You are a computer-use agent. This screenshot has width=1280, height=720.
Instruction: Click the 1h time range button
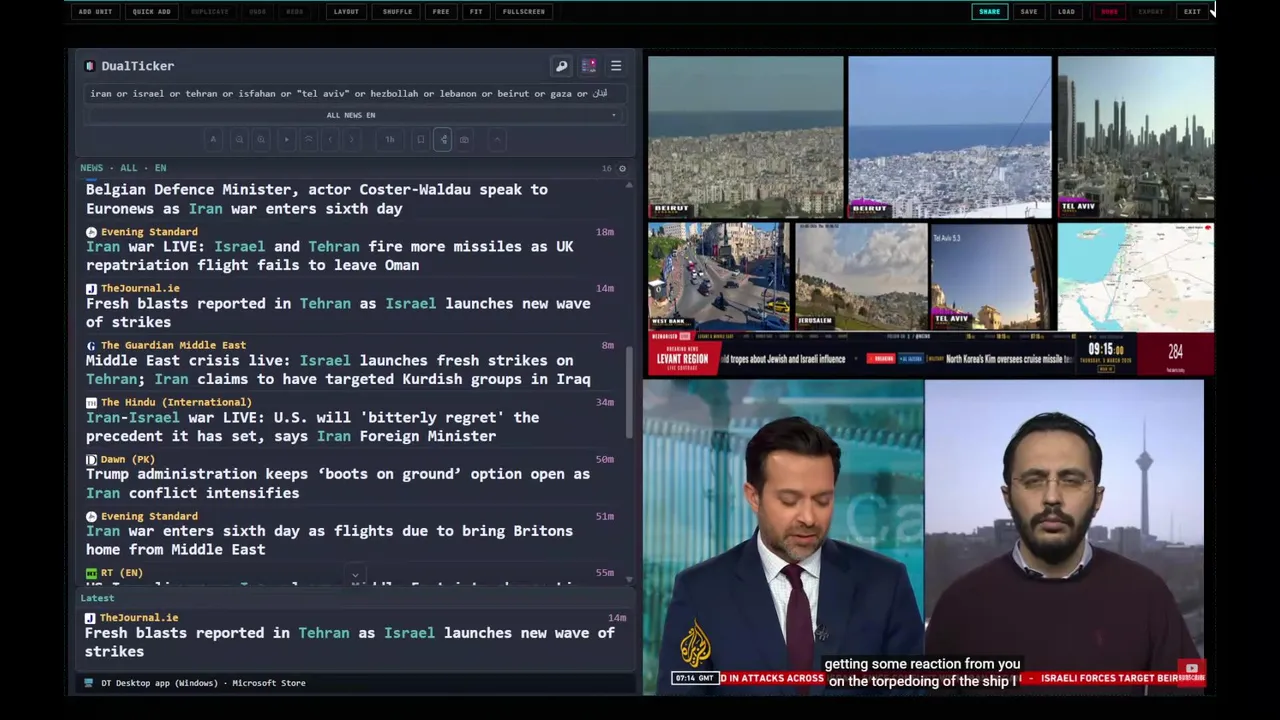390,140
